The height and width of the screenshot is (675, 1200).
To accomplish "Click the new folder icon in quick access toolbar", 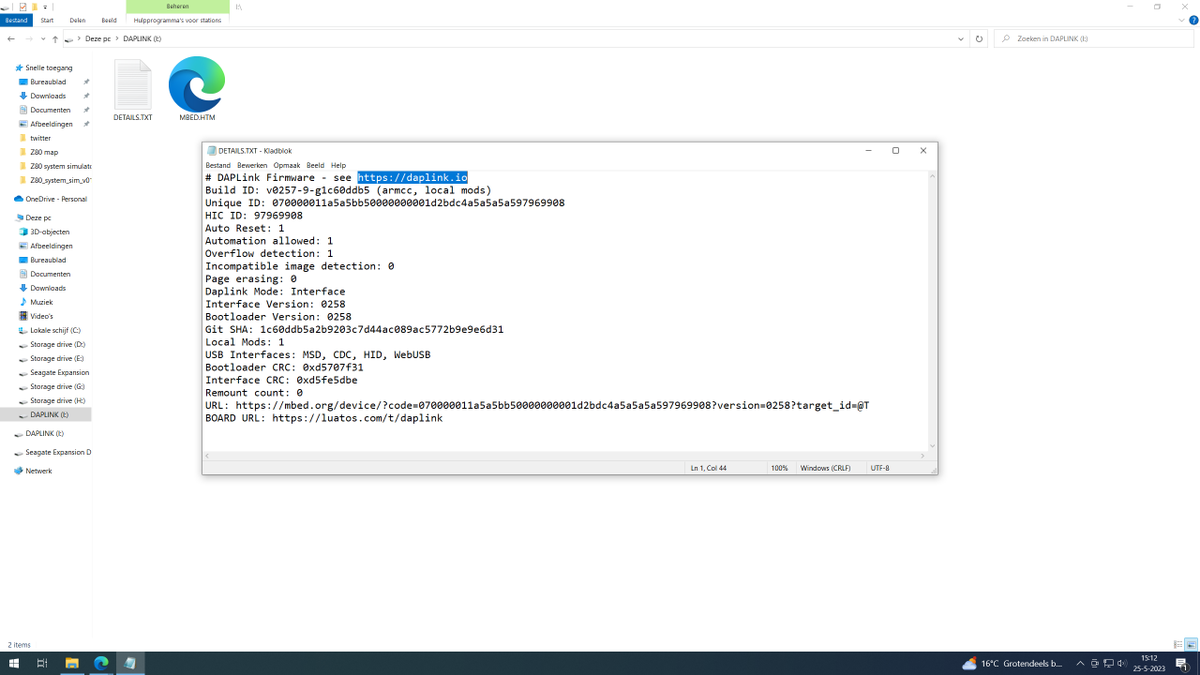I will tap(34, 7).
